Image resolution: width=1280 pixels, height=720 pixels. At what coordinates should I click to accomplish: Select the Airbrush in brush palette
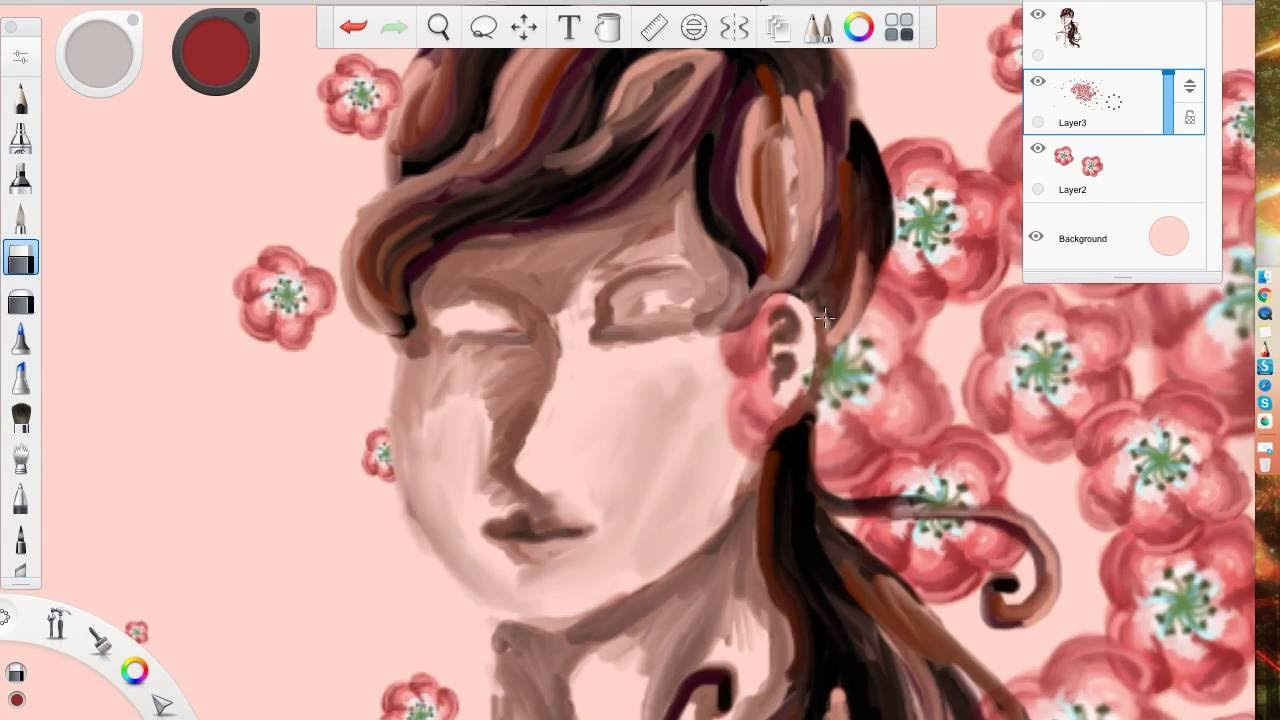tap(21, 139)
